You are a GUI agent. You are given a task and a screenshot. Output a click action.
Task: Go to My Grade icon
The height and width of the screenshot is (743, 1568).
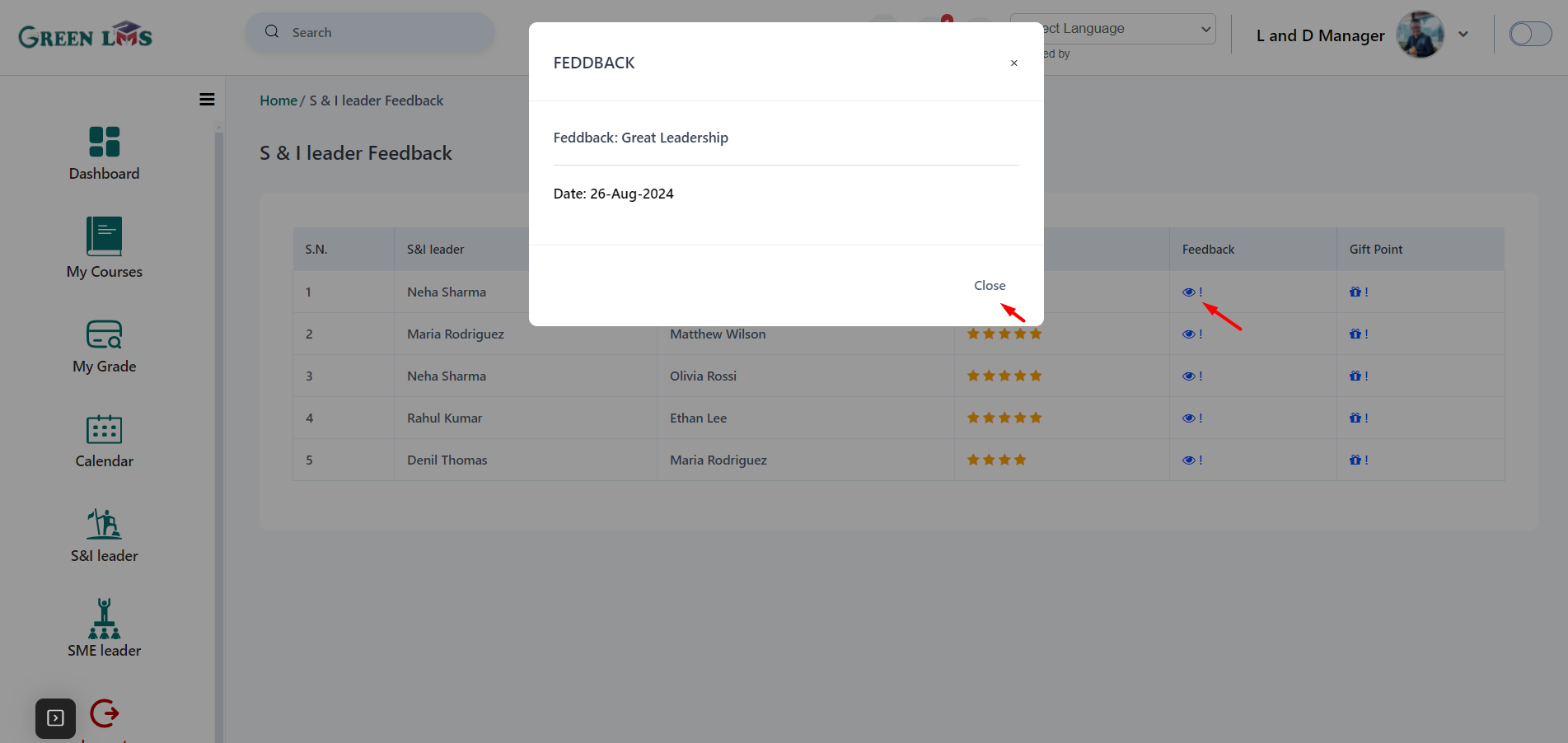105,334
